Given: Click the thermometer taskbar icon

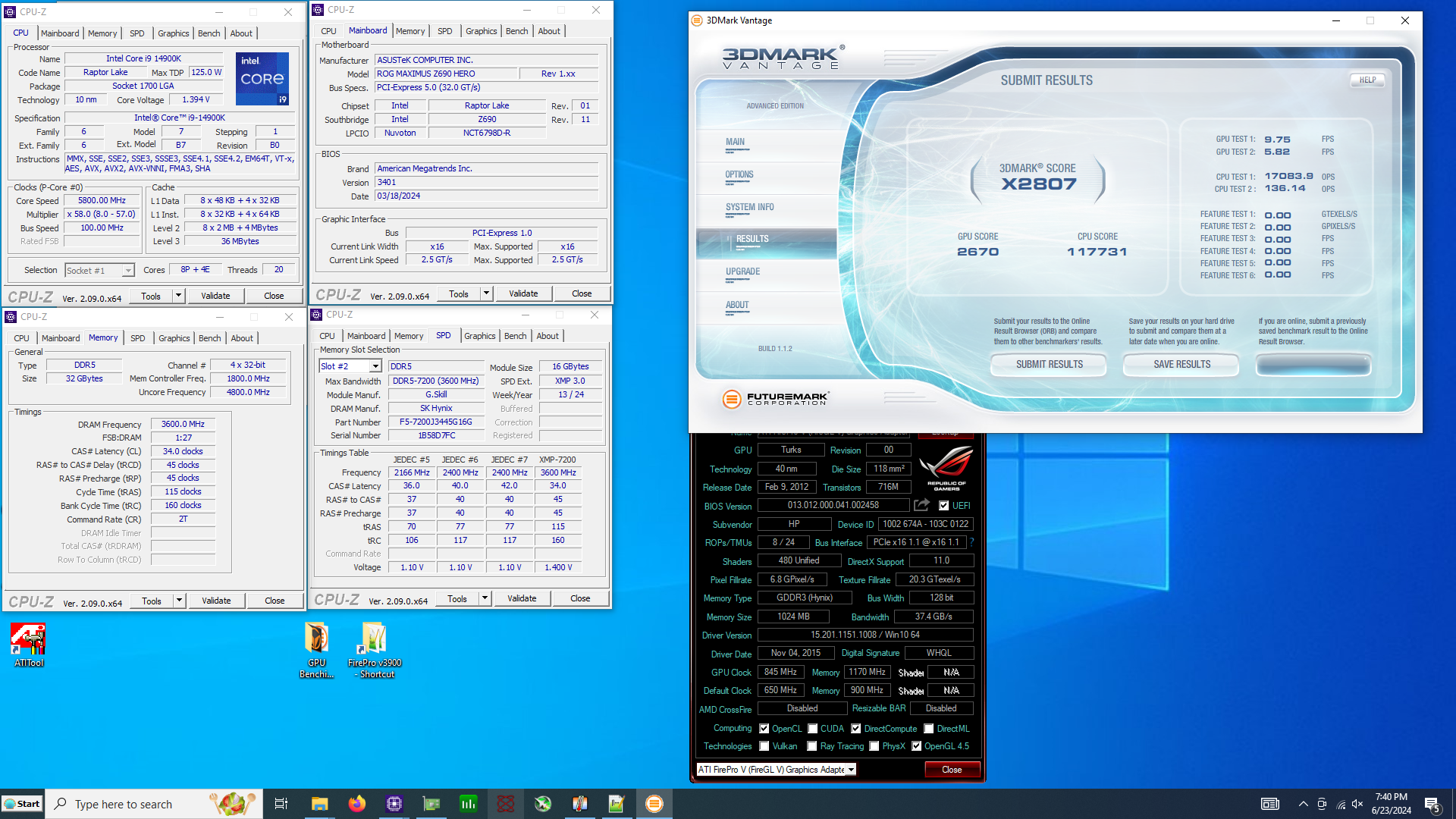Looking at the screenshot, I should [x=580, y=804].
